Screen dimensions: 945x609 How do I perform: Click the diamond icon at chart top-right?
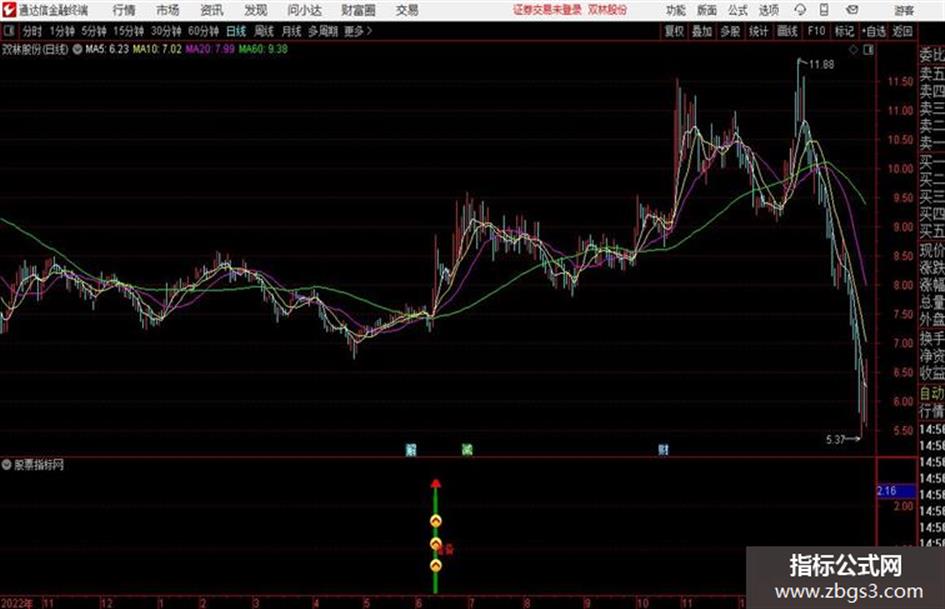pyautogui.click(x=853, y=50)
